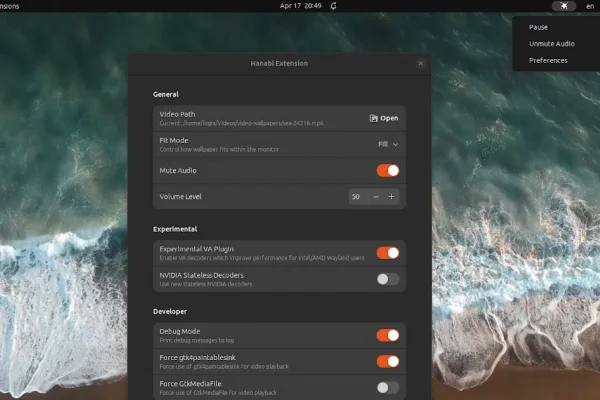Click the Developer section heading

[170, 312]
